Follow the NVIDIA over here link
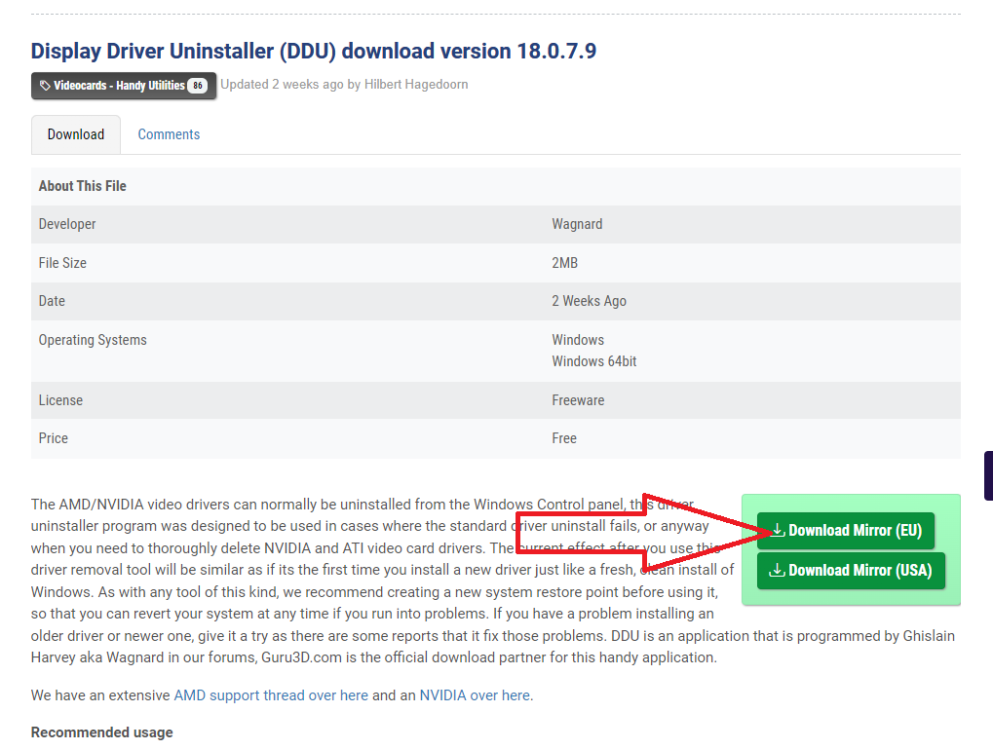 [475, 695]
